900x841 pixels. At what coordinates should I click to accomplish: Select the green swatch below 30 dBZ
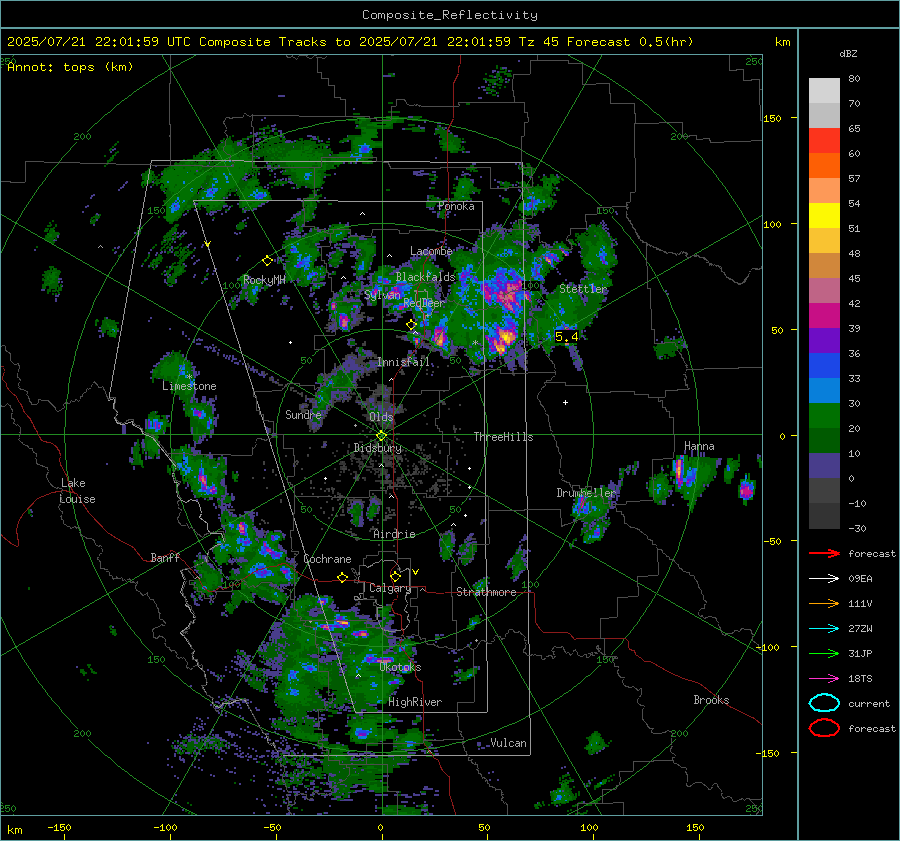[824, 416]
